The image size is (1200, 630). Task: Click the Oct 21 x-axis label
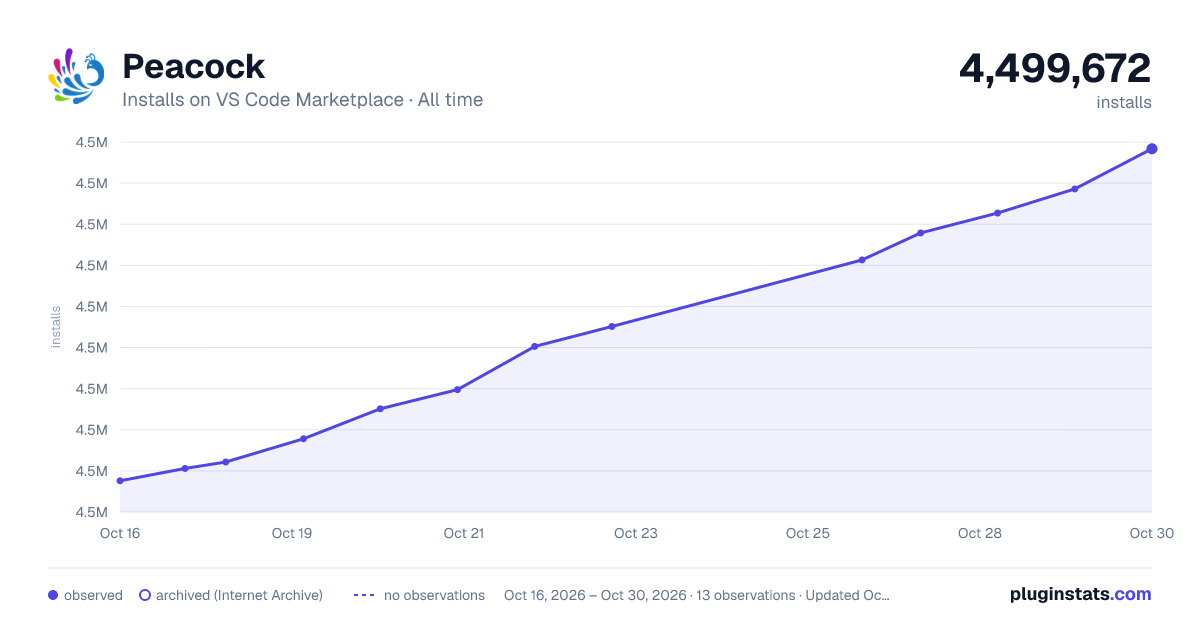[464, 533]
